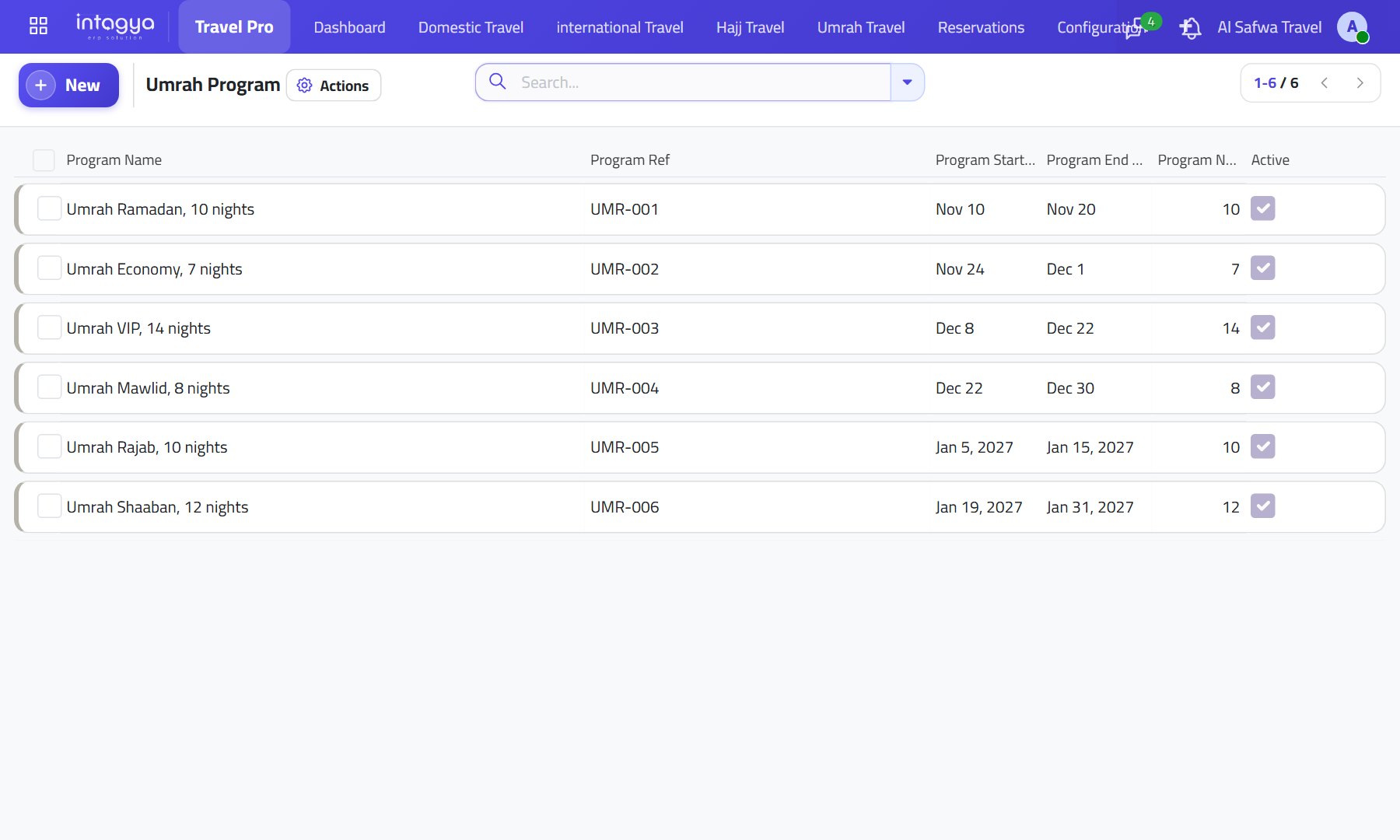Sort by Program Ref column header
This screenshot has width=1400, height=840.
coord(629,160)
